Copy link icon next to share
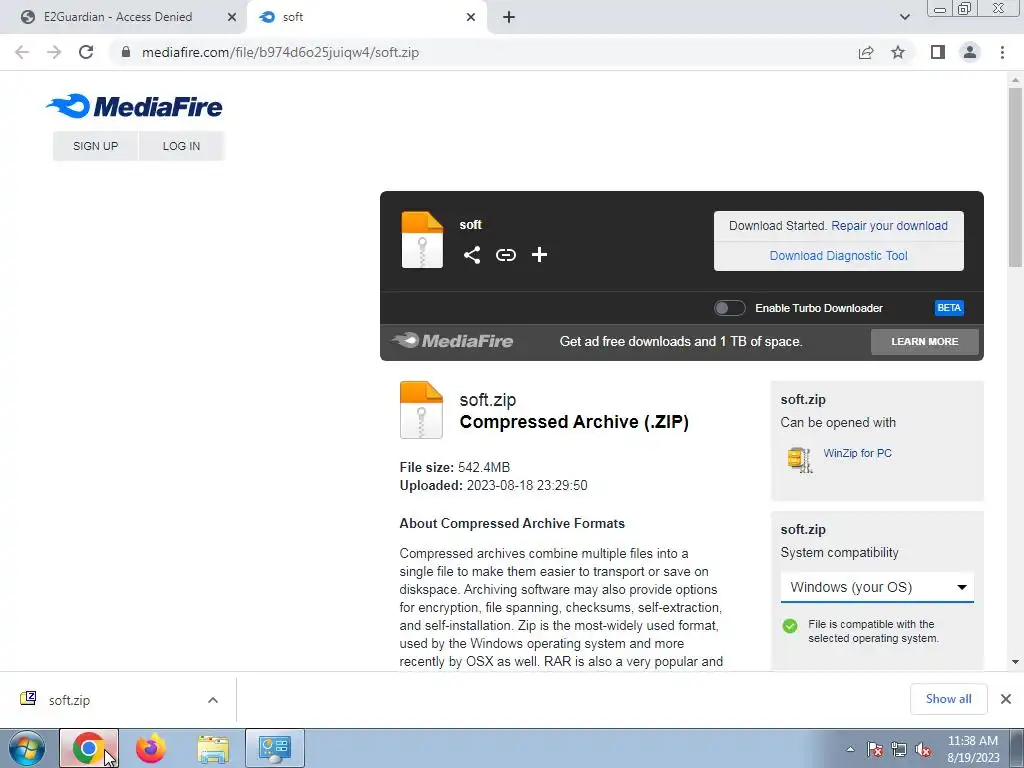Viewport: 1024px width, 768px height. pyautogui.click(x=505, y=255)
